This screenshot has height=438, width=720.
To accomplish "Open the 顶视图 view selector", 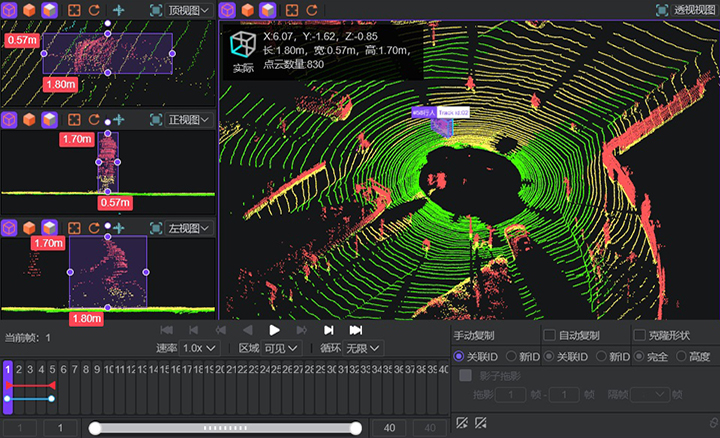I will 188,10.
